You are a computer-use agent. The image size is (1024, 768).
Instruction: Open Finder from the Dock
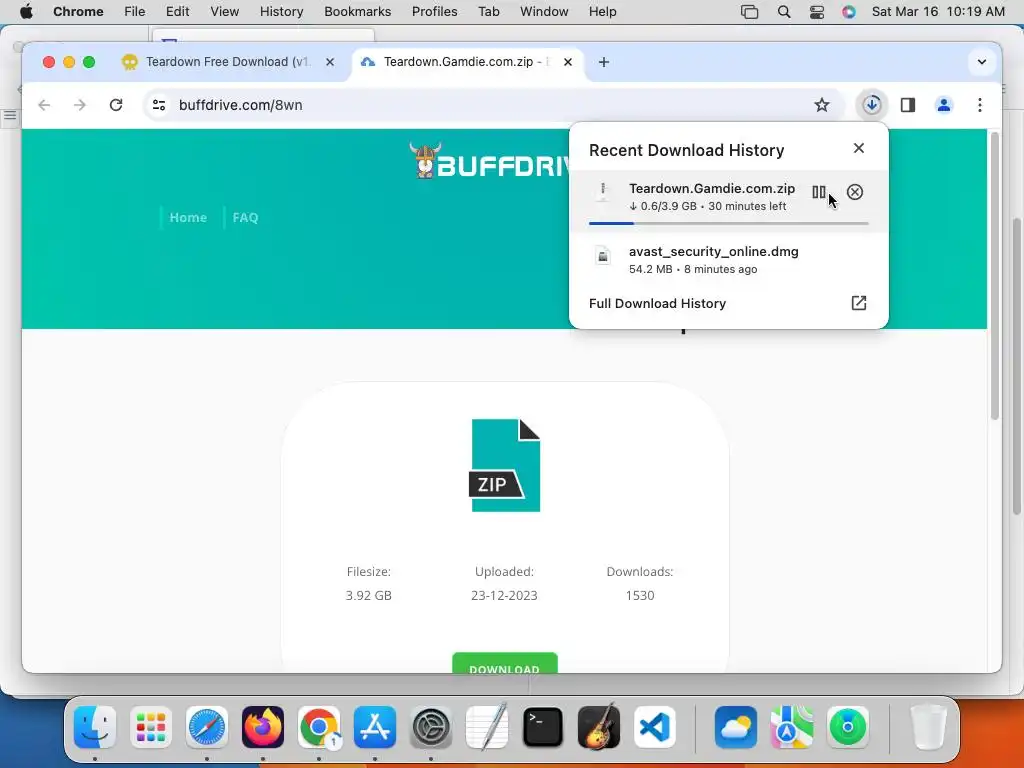pyautogui.click(x=95, y=727)
